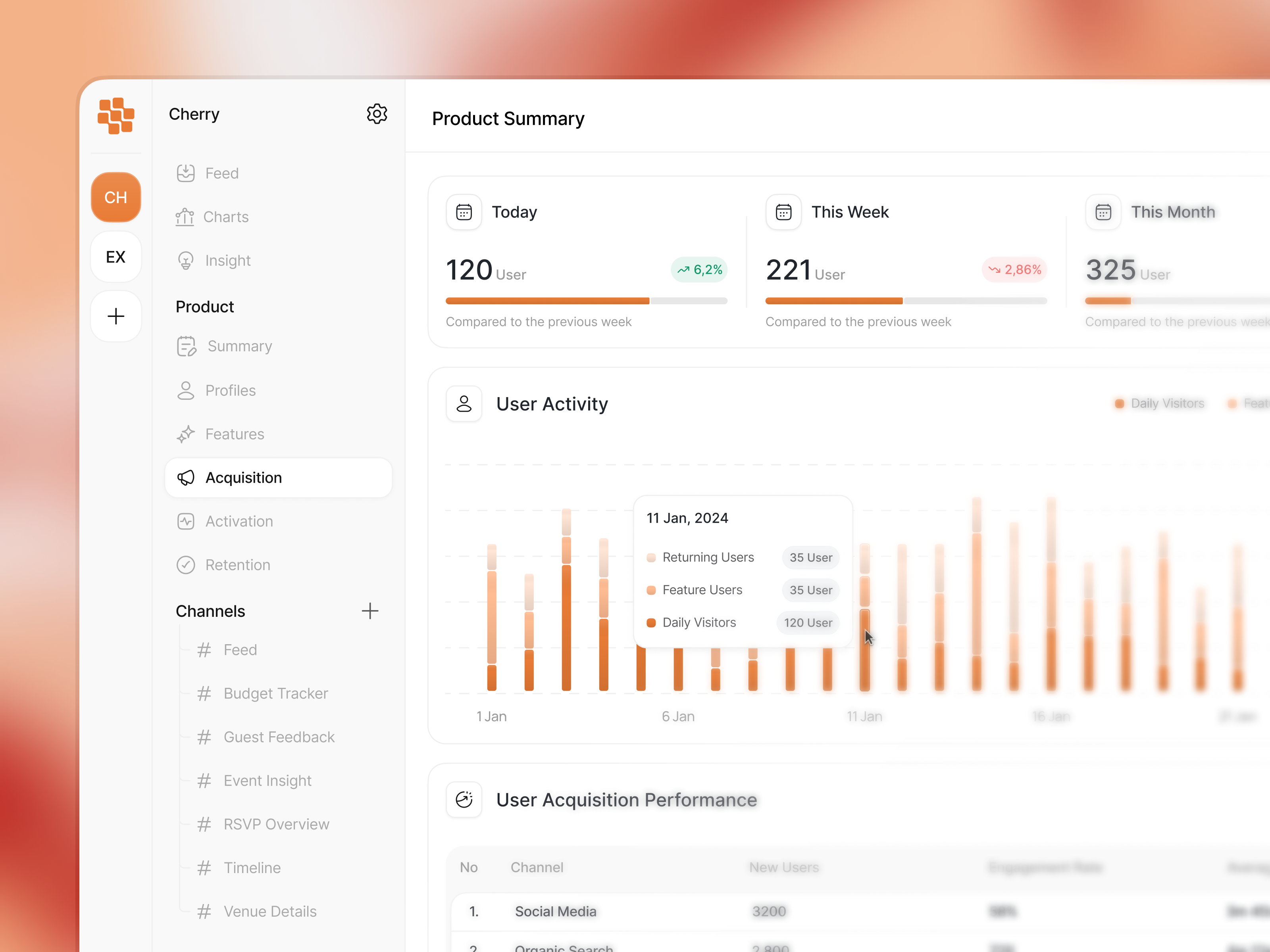Open the Budget Tracker channel
This screenshot has width=1270, height=952.
coord(275,693)
